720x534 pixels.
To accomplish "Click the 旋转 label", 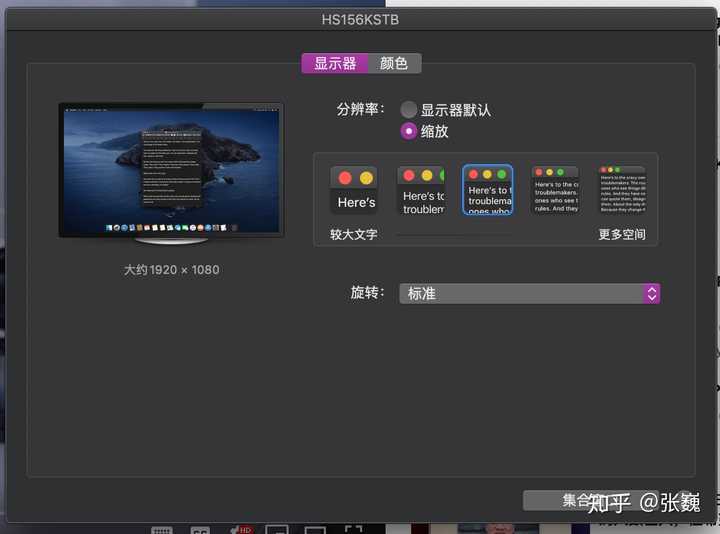I will (x=367, y=292).
